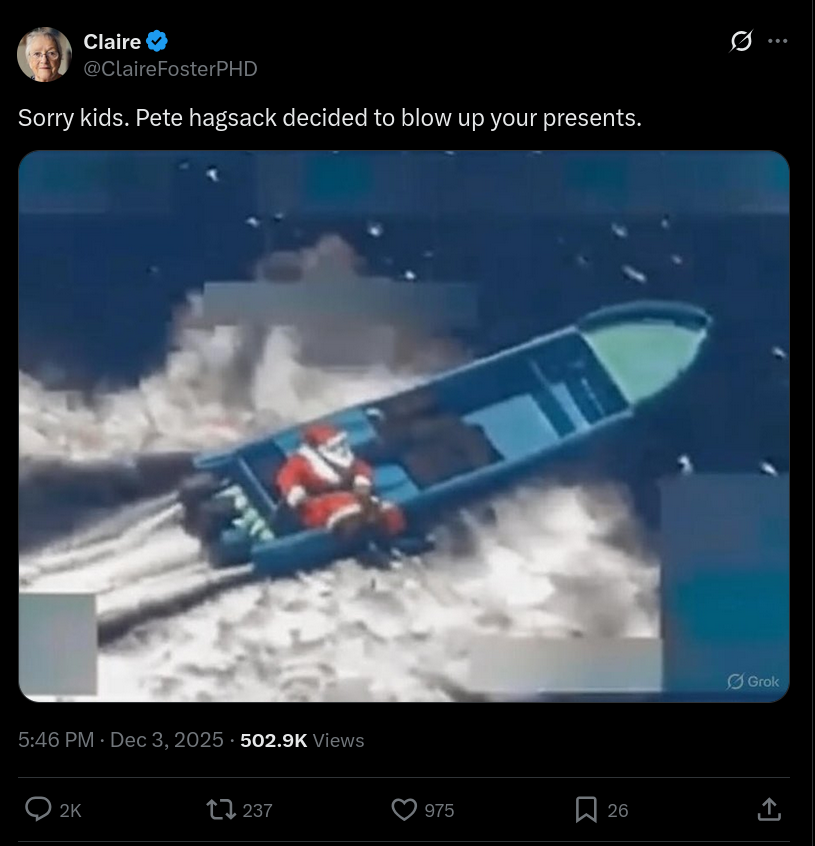Screen dimensions: 815x846
Task: Open the Grok explain-post icon
Action: coord(741,41)
